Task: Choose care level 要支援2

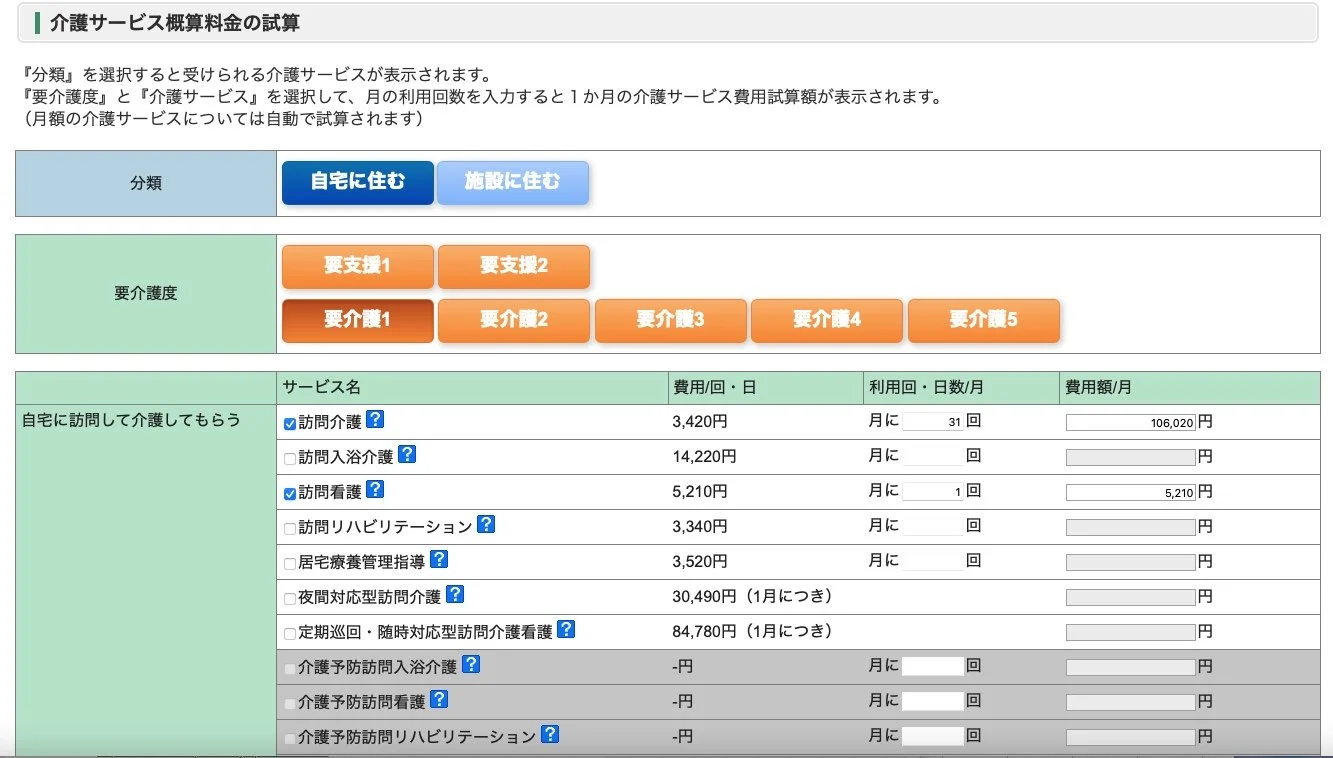Action: [x=514, y=267]
